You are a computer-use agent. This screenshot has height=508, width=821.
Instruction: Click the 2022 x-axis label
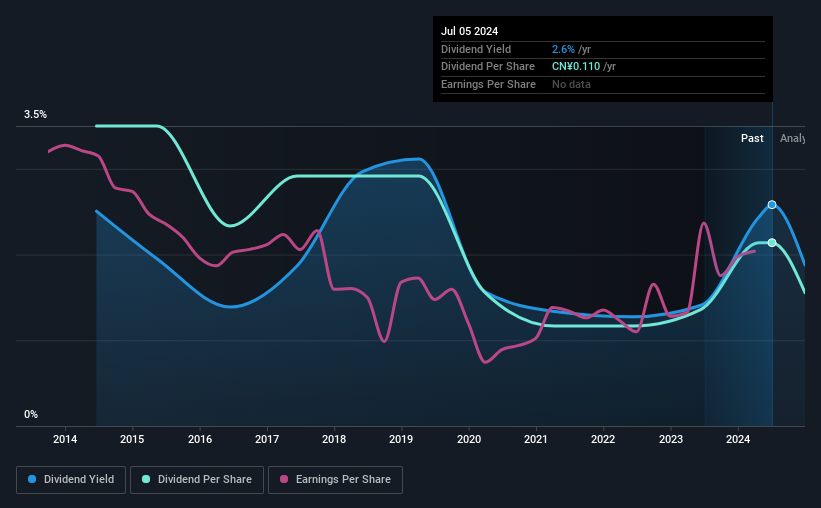pos(603,439)
